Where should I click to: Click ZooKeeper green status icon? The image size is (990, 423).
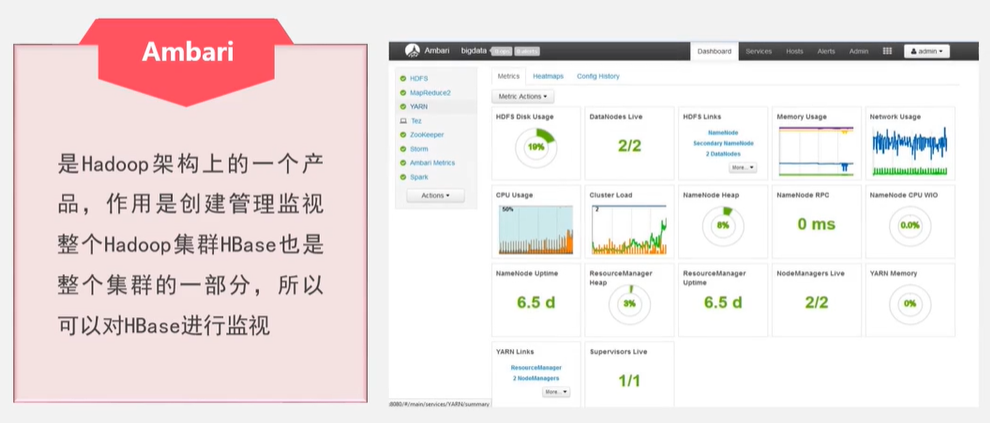tap(403, 134)
